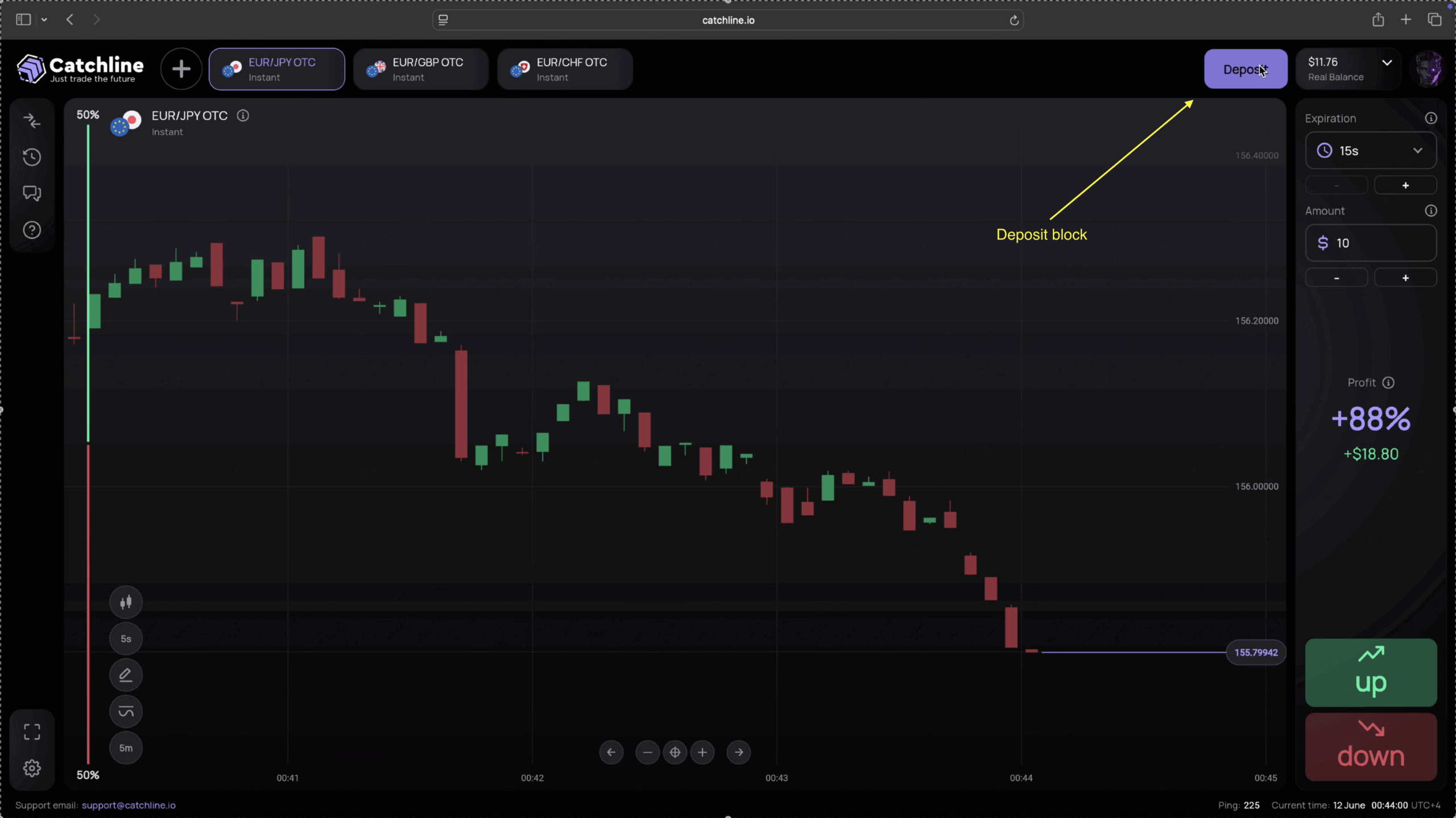
Task: Open the trade history icon in sidebar
Action: [x=32, y=157]
